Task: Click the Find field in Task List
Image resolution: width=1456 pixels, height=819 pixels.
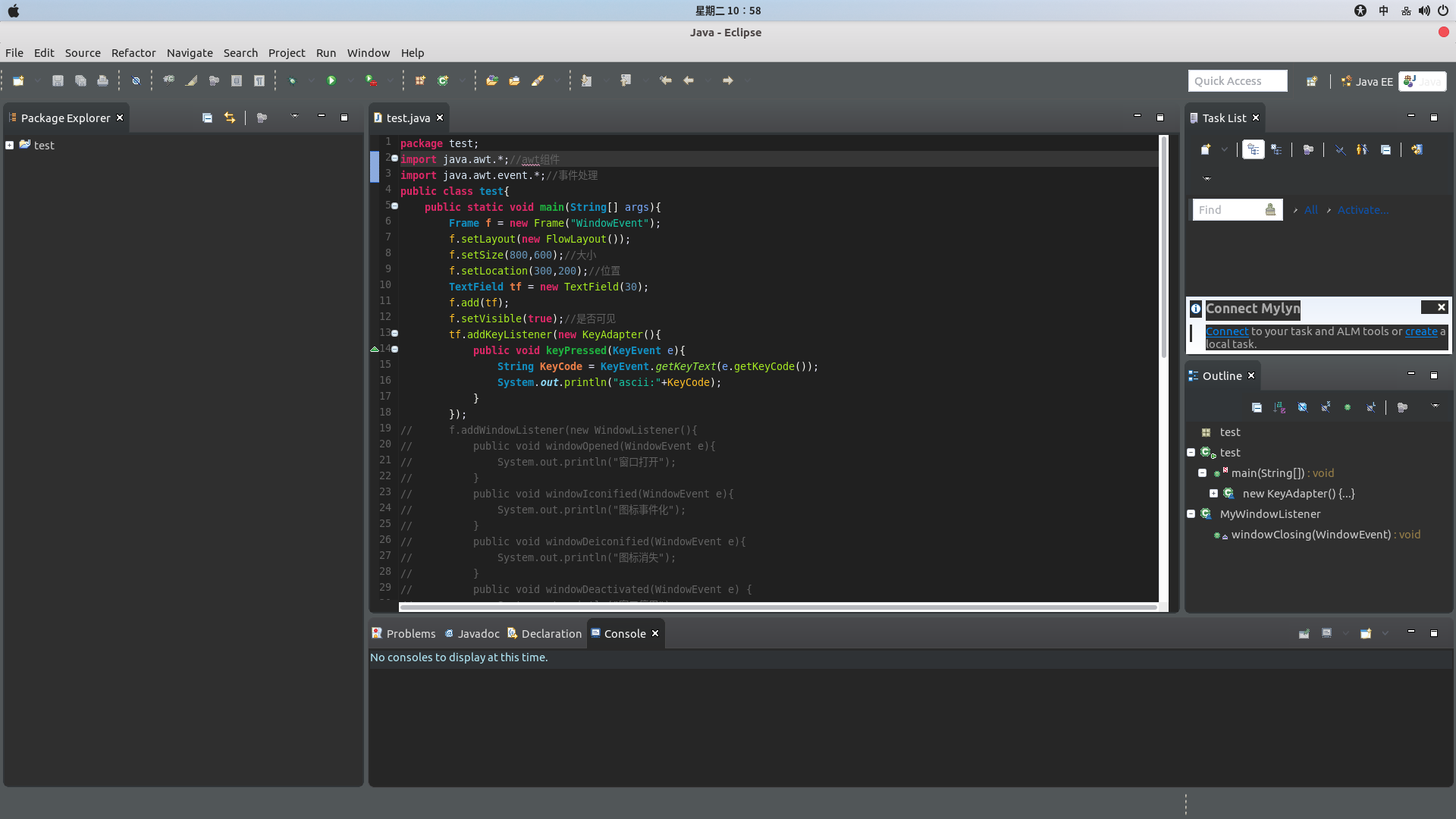Action: tap(1237, 210)
